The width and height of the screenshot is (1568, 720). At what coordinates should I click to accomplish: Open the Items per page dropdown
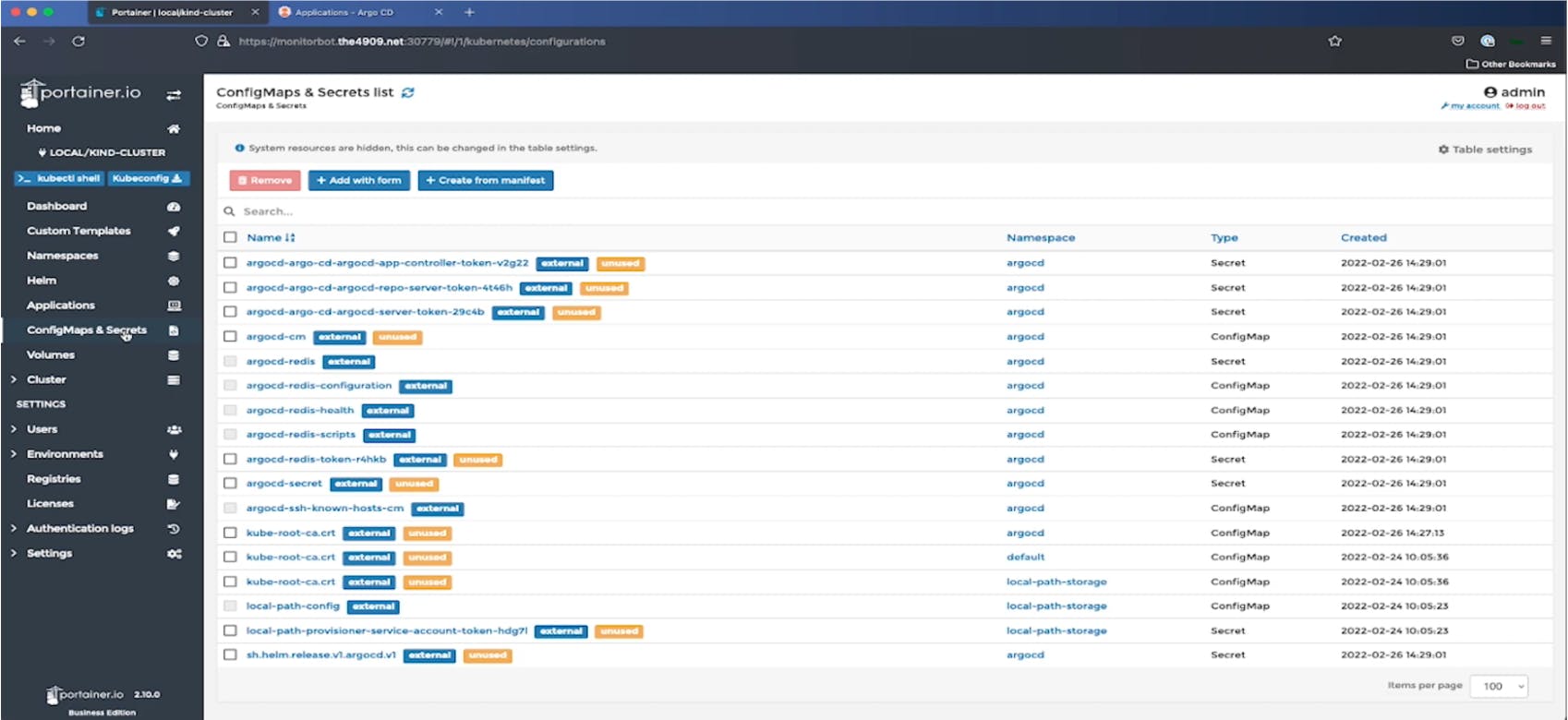tap(1500, 686)
